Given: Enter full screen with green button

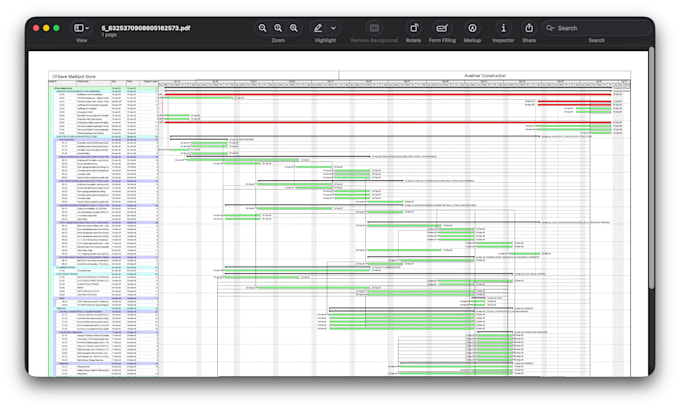Looking at the screenshot, I should tap(56, 28).
